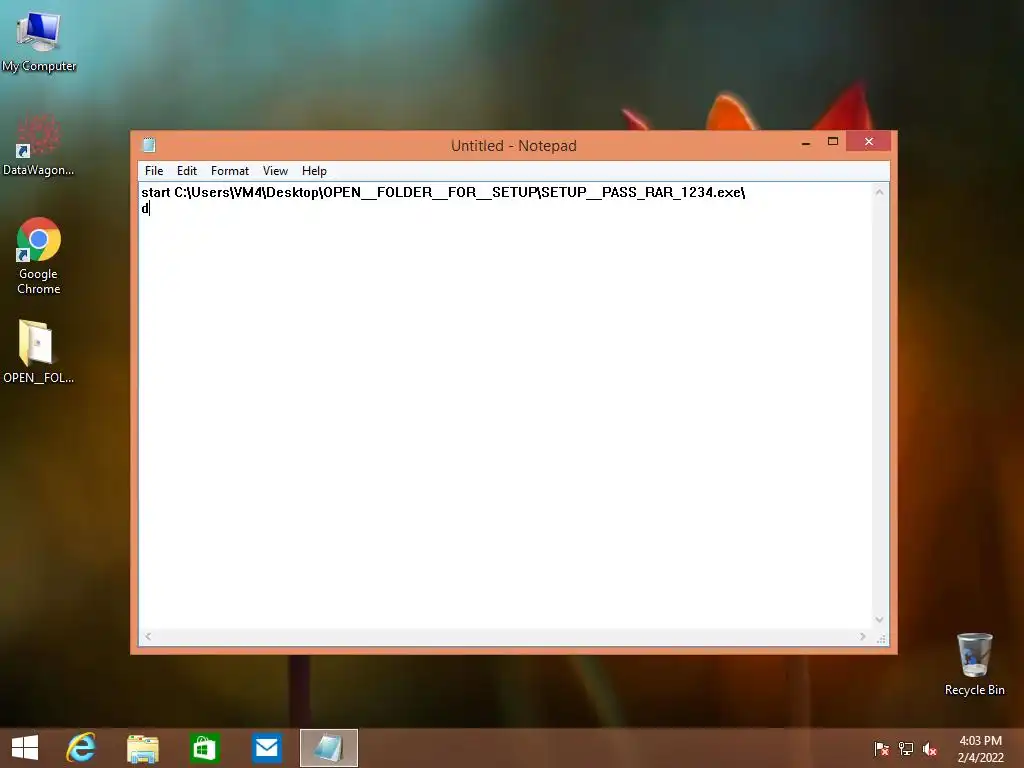Open the My Computer desktop icon
This screenshot has height=768, width=1024.
coord(39,40)
